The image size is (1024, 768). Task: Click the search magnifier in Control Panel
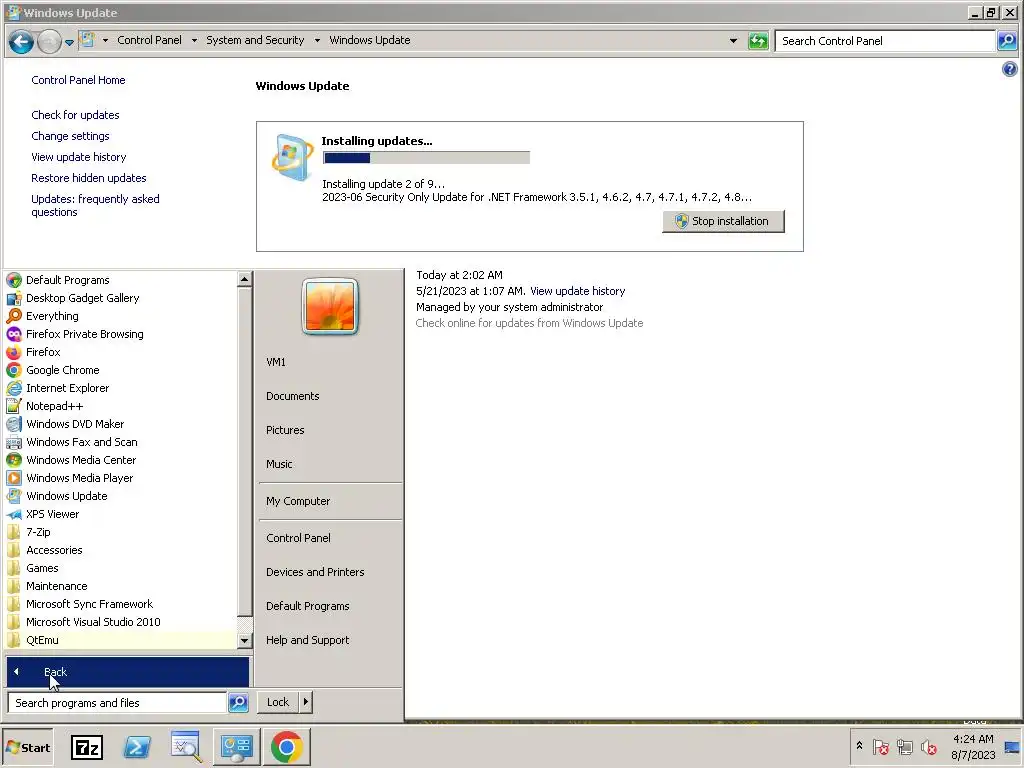(1007, 41)
